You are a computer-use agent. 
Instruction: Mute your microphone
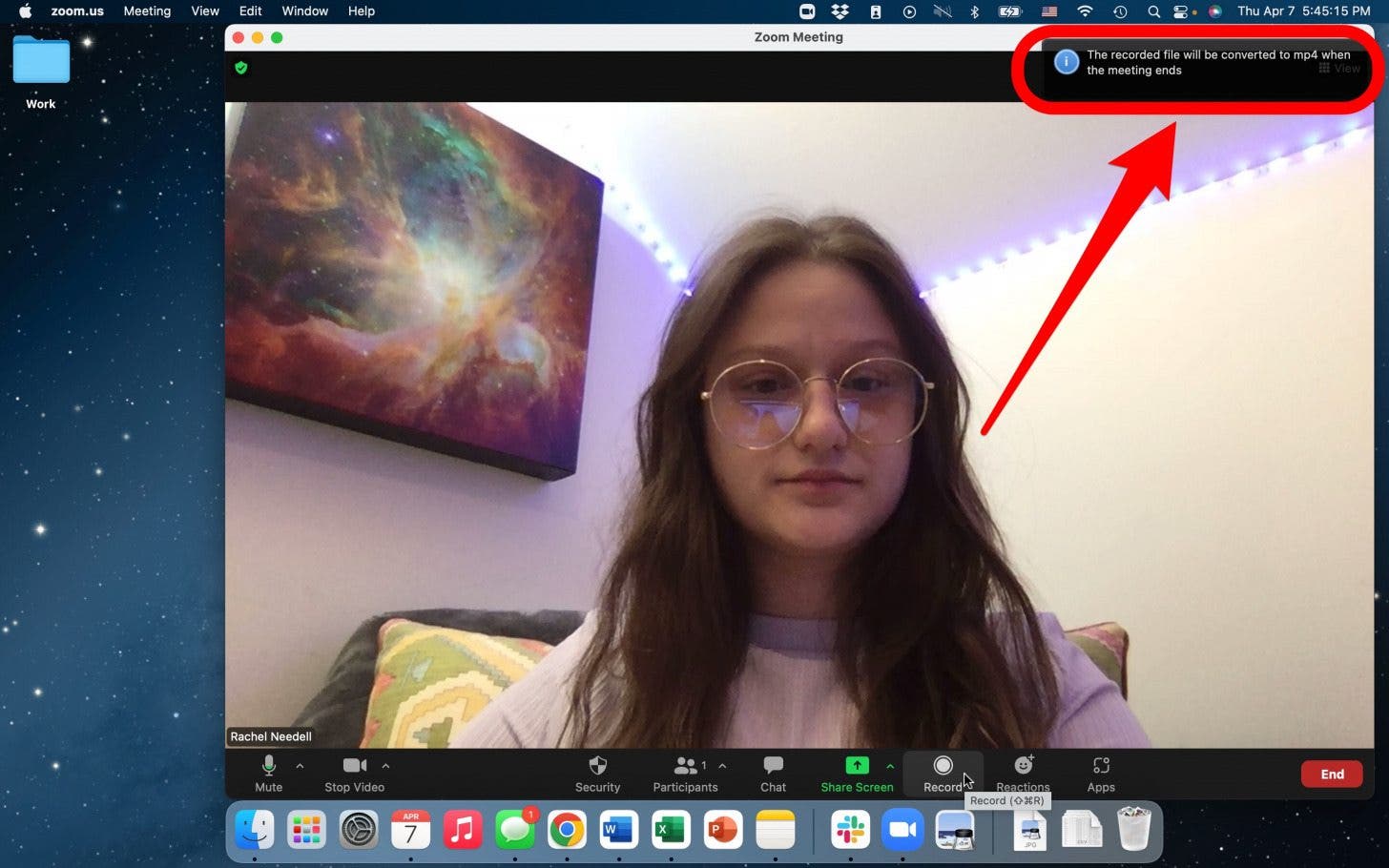coord(268,774)
